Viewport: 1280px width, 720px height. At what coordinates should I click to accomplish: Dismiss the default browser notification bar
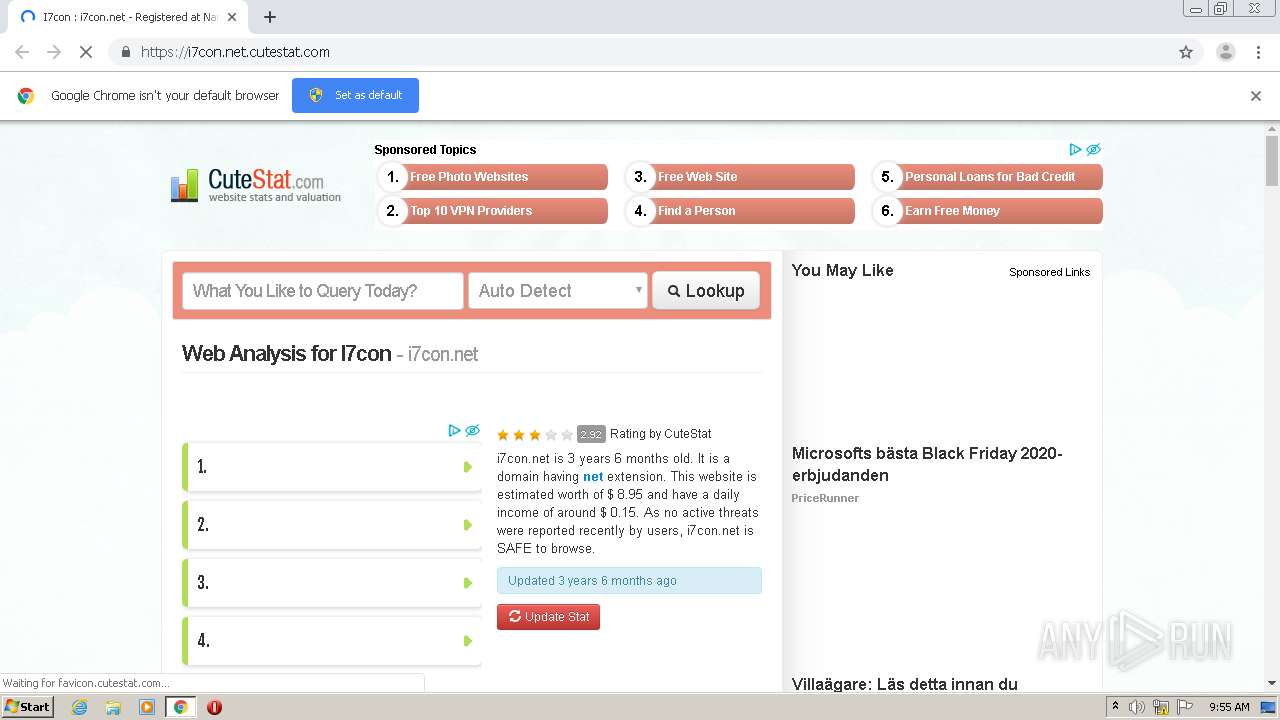pos(1256,96)
